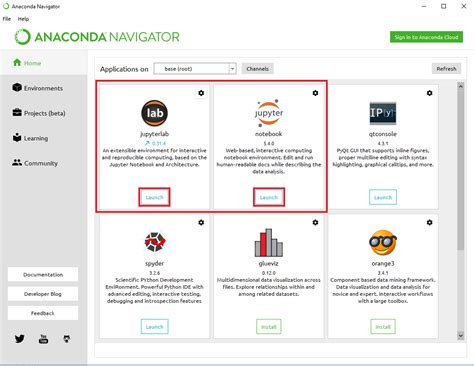Launch jupyterlab

155,197
